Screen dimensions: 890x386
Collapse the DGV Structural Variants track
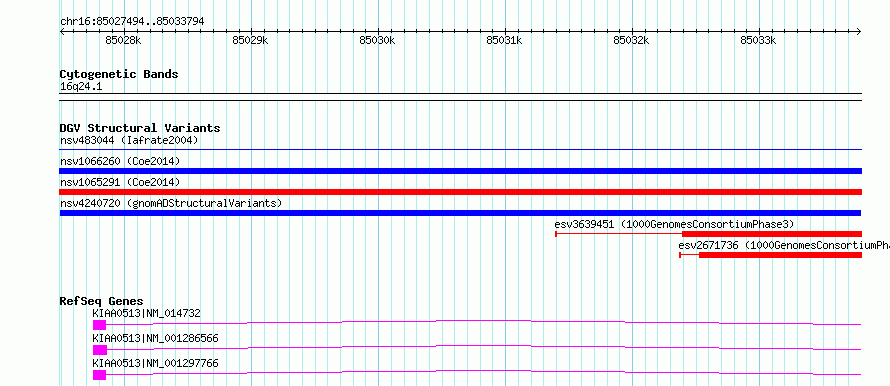(140, 128)
